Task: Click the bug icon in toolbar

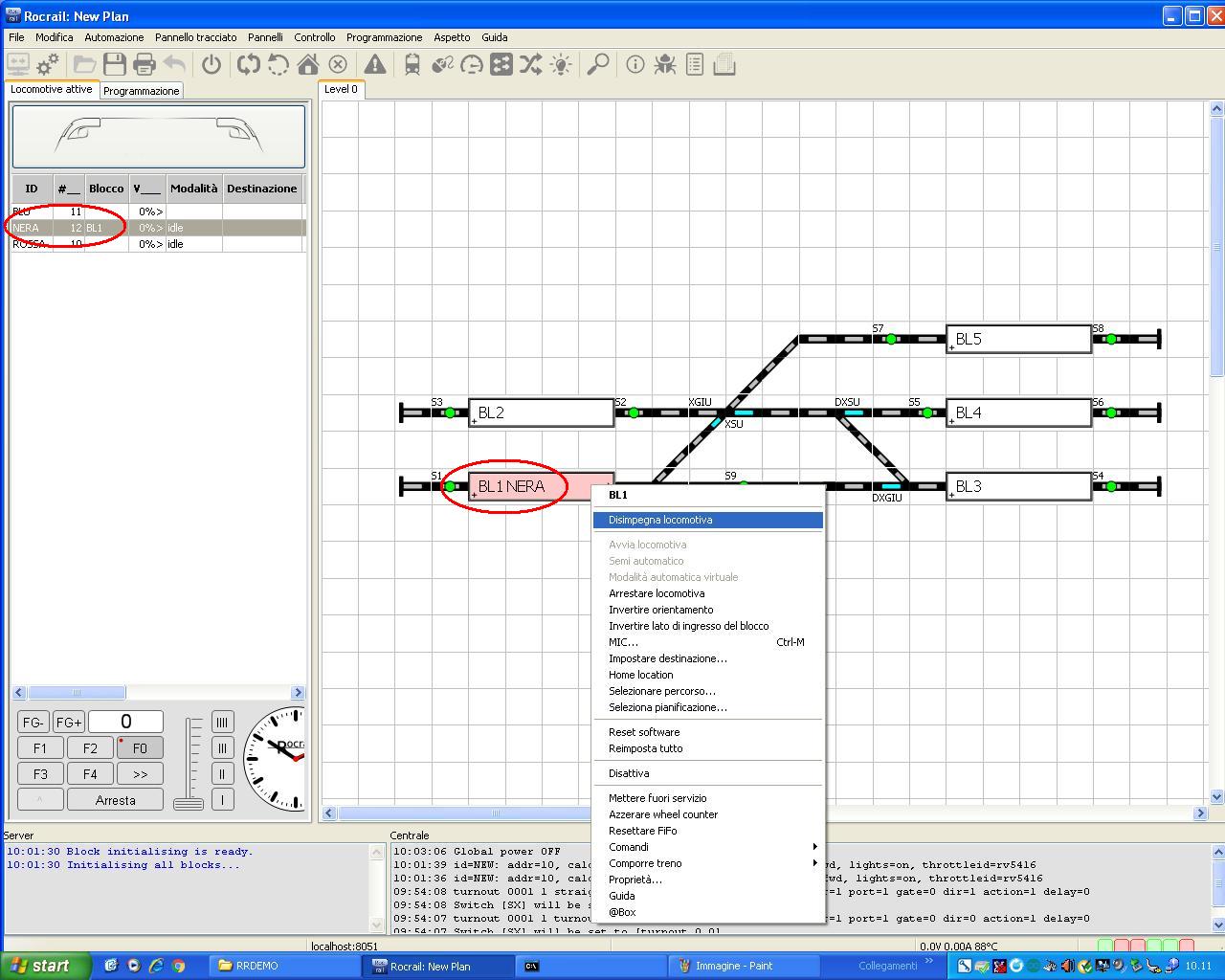Action: 665,64
